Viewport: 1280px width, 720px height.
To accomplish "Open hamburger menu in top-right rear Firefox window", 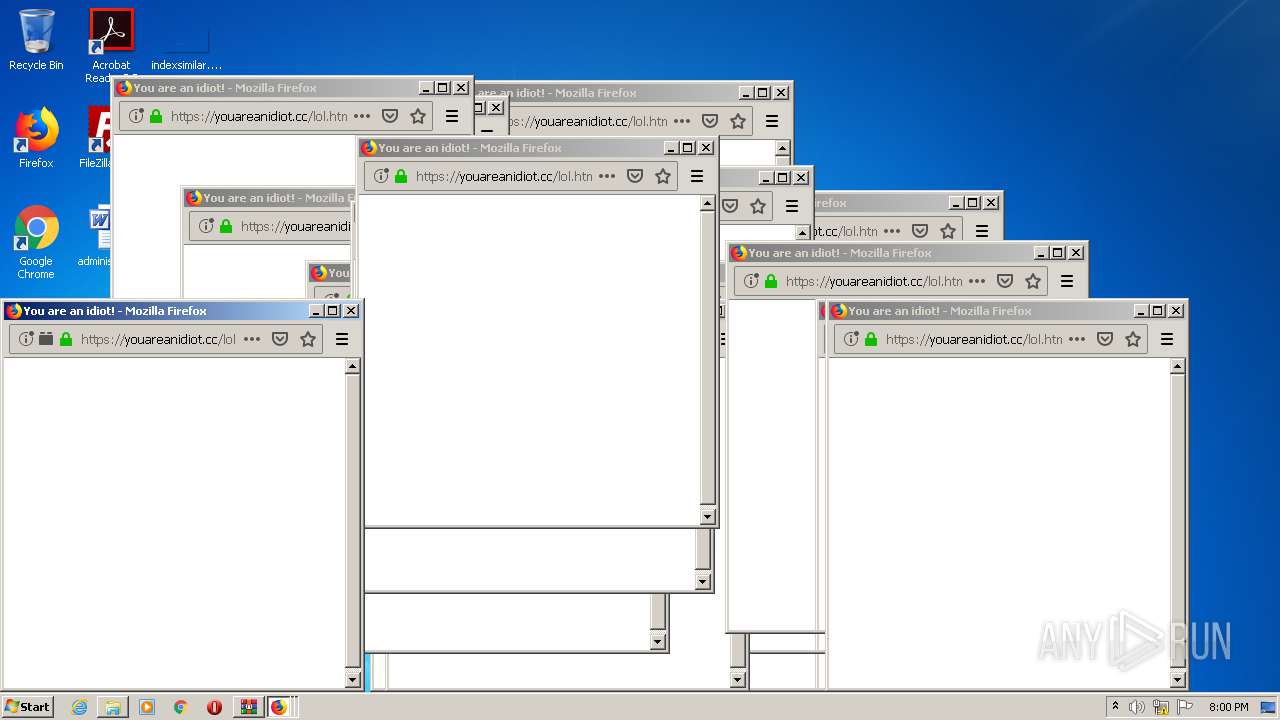I will pyautogui.click(x=772, y=121).
